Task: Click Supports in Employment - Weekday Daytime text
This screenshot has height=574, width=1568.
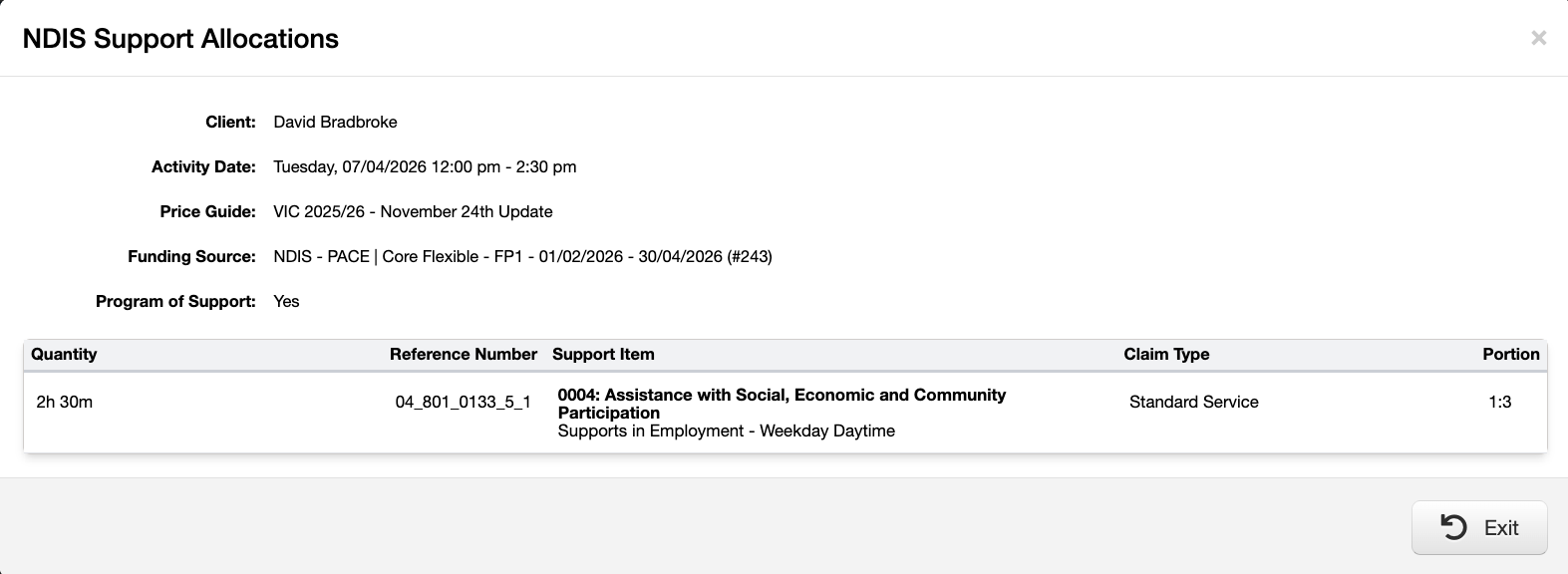Action: click(727, 430)
